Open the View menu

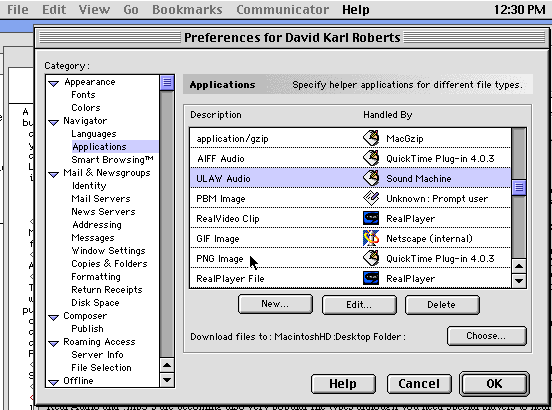tap(94, 10)
